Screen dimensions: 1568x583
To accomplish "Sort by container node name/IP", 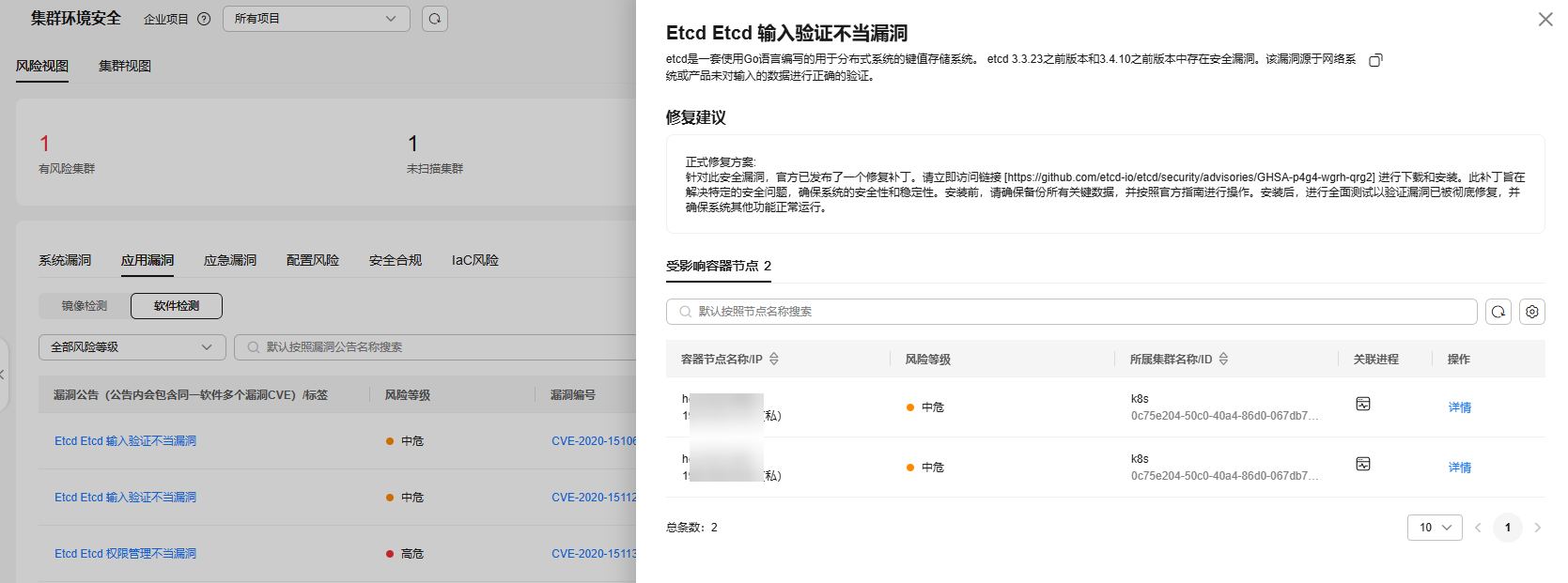I will tap(774, 359).
